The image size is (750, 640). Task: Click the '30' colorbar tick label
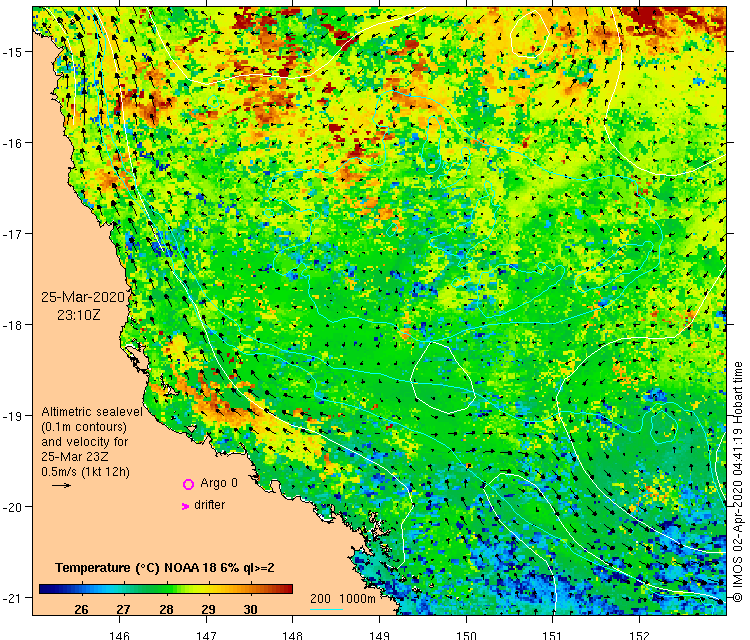point(251,609)
